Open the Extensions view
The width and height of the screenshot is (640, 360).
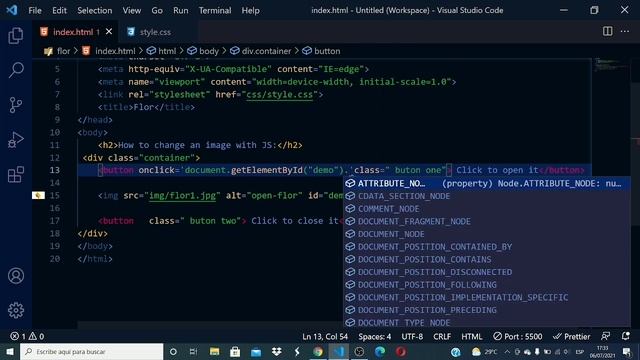point(16,175)
